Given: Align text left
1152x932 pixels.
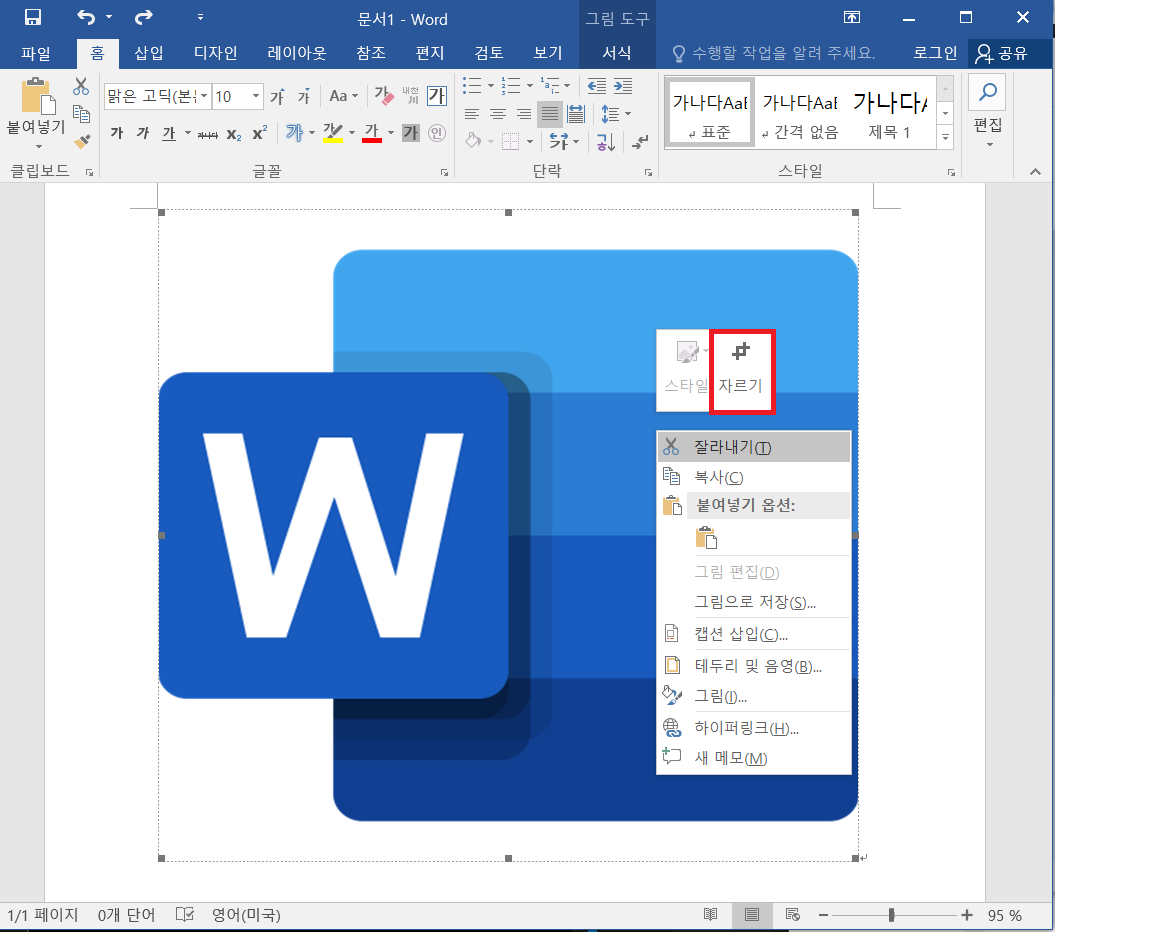Looking at the screenshot, I should (x=472, y=114).
